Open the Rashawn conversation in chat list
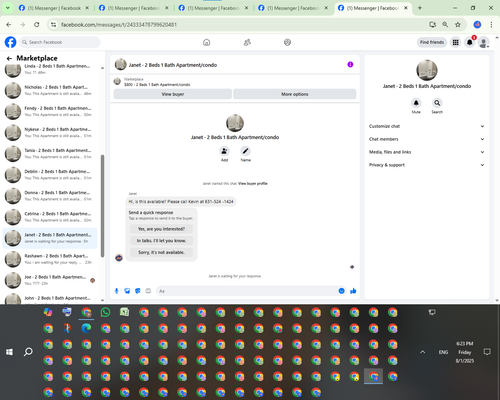Image resolution: width=500 pixels, height=400 pixels. (50, 259)
